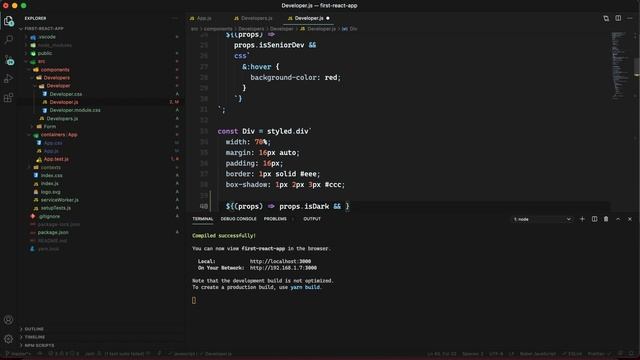Open Developers.js in the explorer tree
This screenshot has width=640, height=360.
point(62,119)
